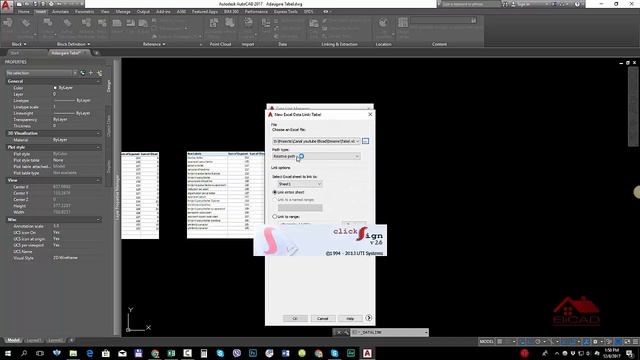640x360 pixels.
Task: Switch to the Annotate ribbon tab
Action: (60, 12)
